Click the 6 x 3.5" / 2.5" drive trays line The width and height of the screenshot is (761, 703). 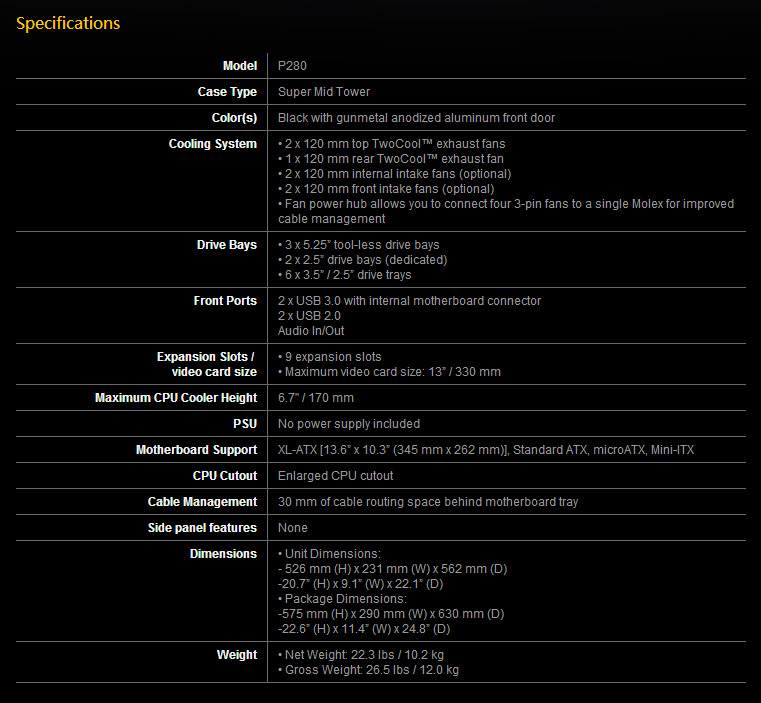345,275
